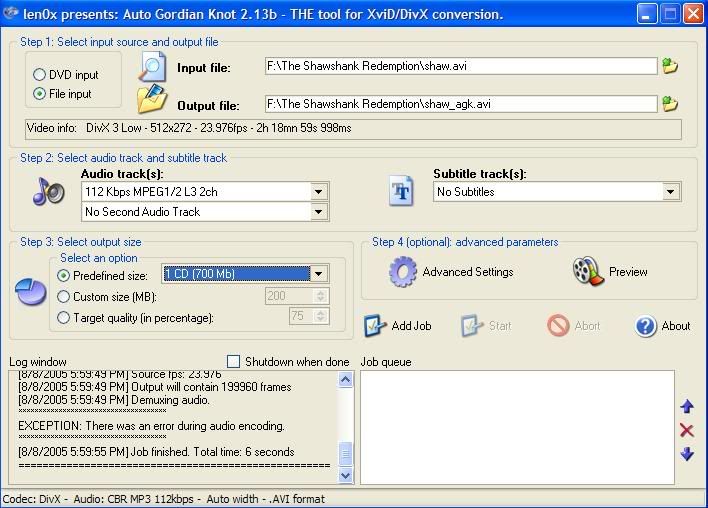Image resolution: width=708 pixels, height=508 pixels.
Task: Click the input file magnifier icon
Action: 152,67
